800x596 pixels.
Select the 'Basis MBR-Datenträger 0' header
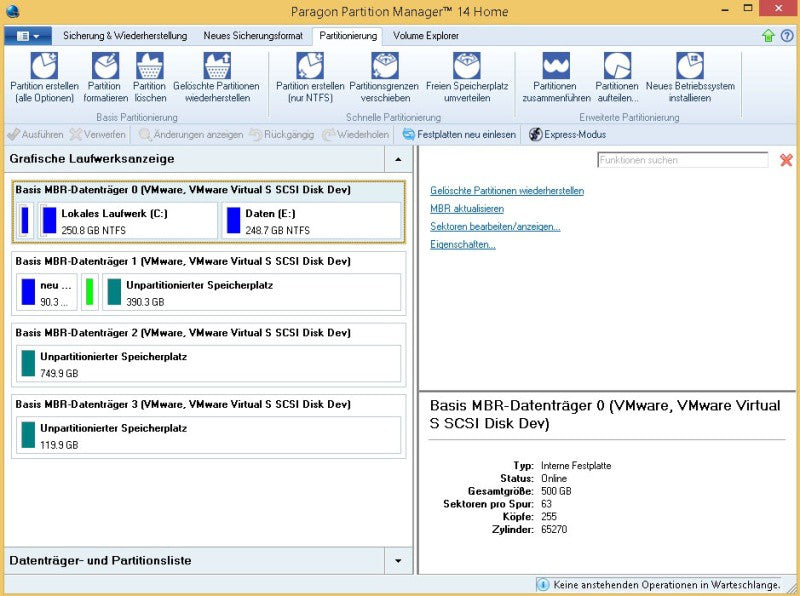183,190
